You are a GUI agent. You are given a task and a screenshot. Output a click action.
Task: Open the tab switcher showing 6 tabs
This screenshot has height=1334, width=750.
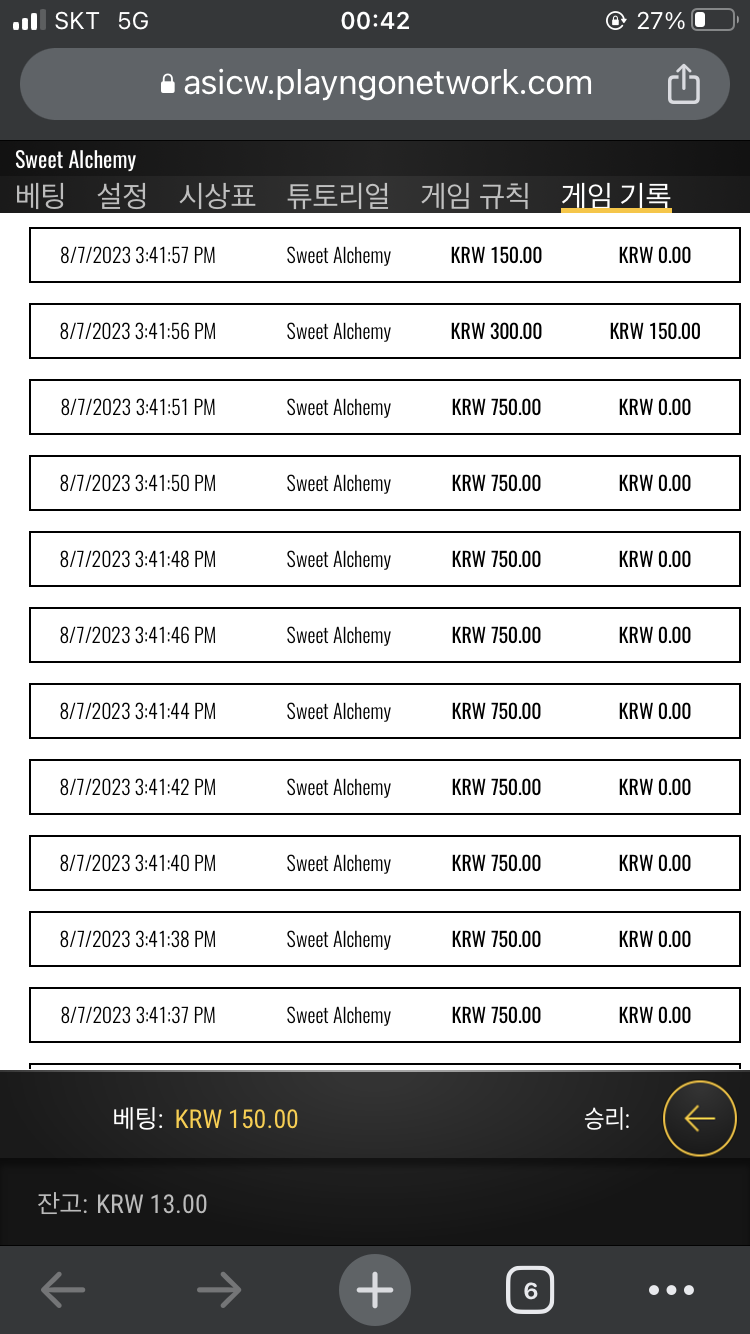coord(530,1290)
